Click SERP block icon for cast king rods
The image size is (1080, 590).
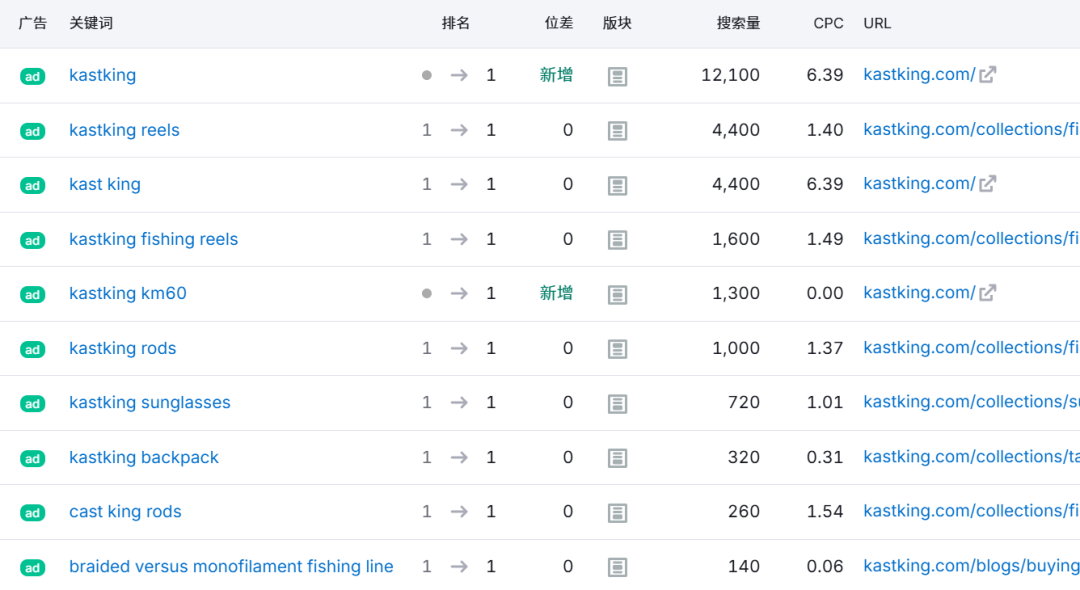click(x=618, y=512)
